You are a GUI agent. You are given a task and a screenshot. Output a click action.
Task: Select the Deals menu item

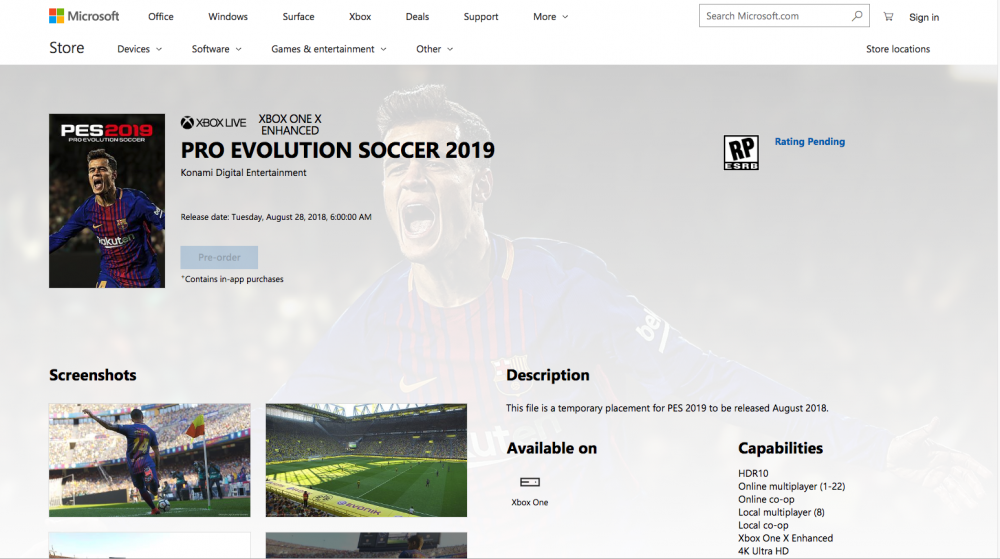pos(417,17)
